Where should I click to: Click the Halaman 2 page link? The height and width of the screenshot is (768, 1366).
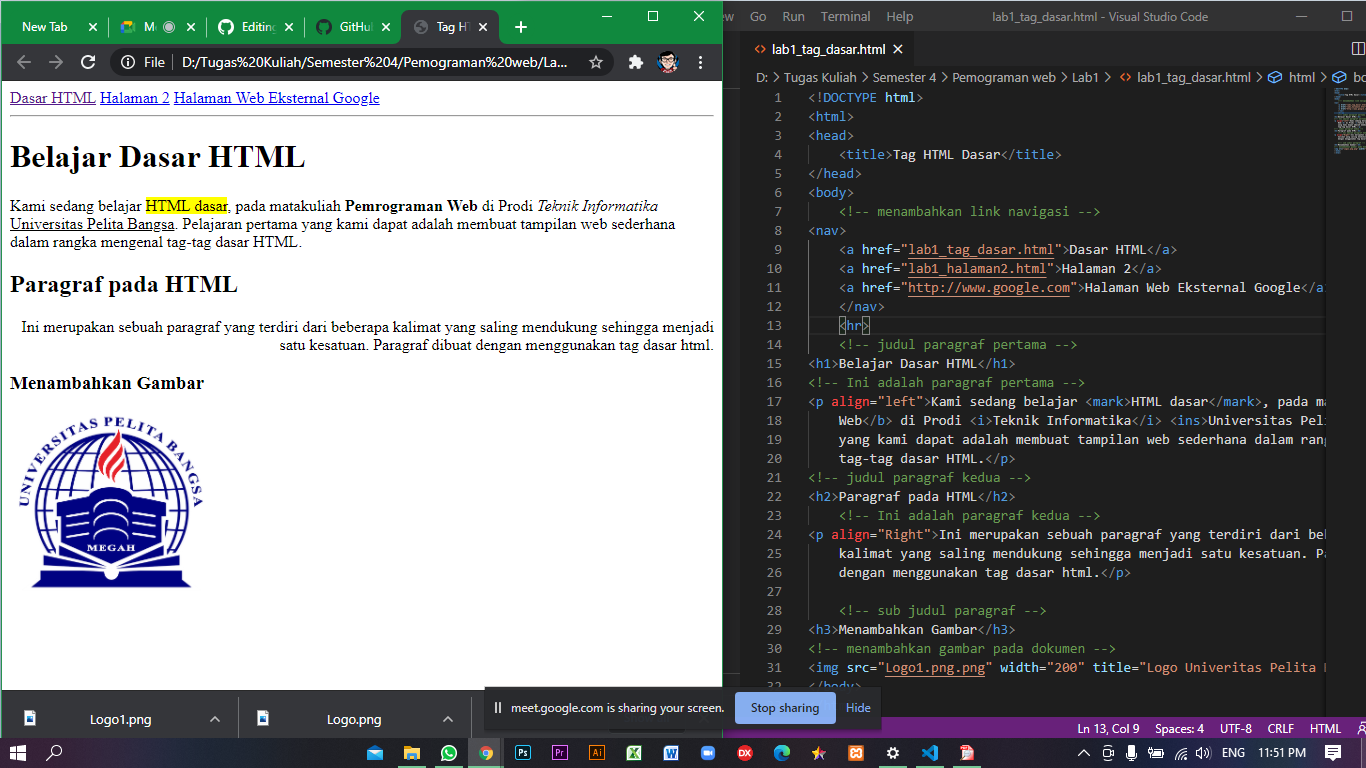click(135, 98)
